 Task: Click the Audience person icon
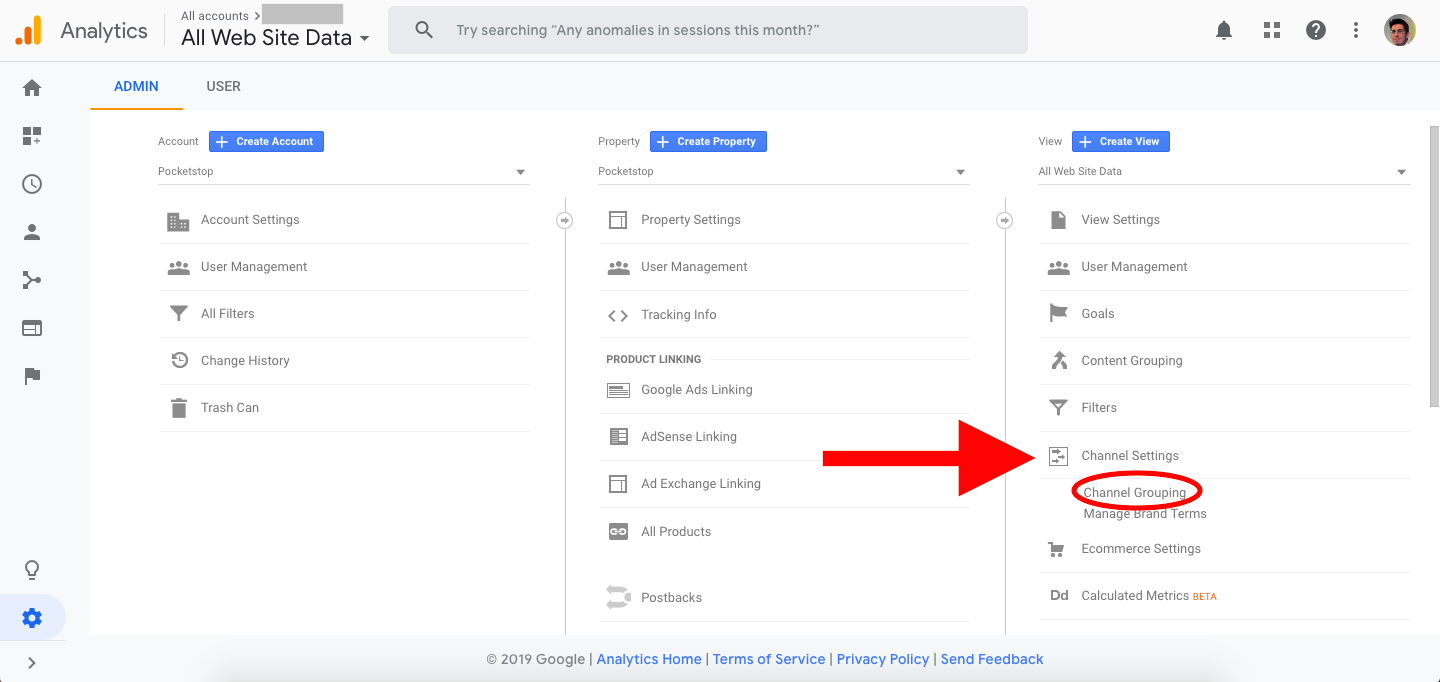click(x=31, y=232)
